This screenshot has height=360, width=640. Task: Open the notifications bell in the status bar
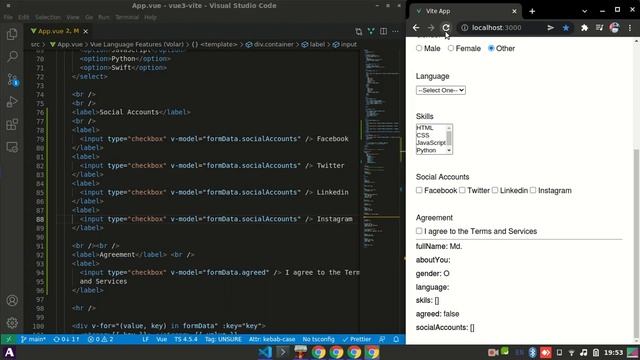pyautogui.click(x=396, y=339)
